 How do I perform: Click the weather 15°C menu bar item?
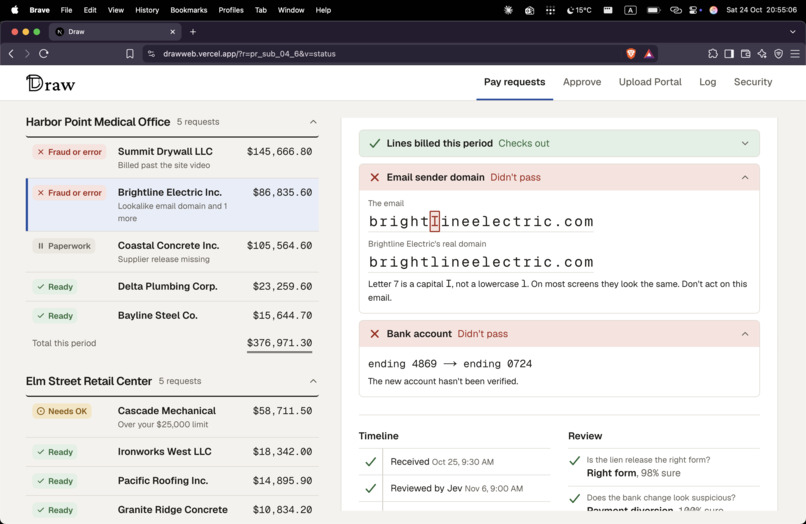pyautogui.click(x=579, y=10)
